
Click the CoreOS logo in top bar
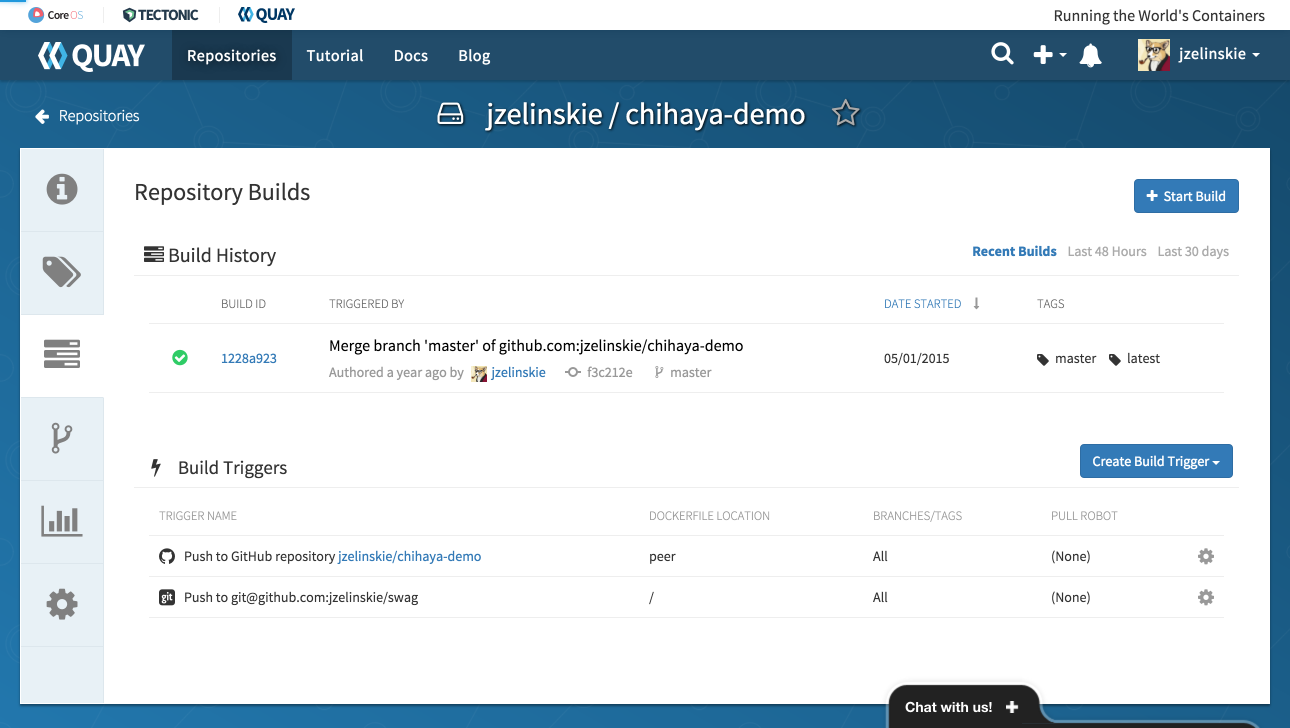pyautogui.click(x=56, y=15)
